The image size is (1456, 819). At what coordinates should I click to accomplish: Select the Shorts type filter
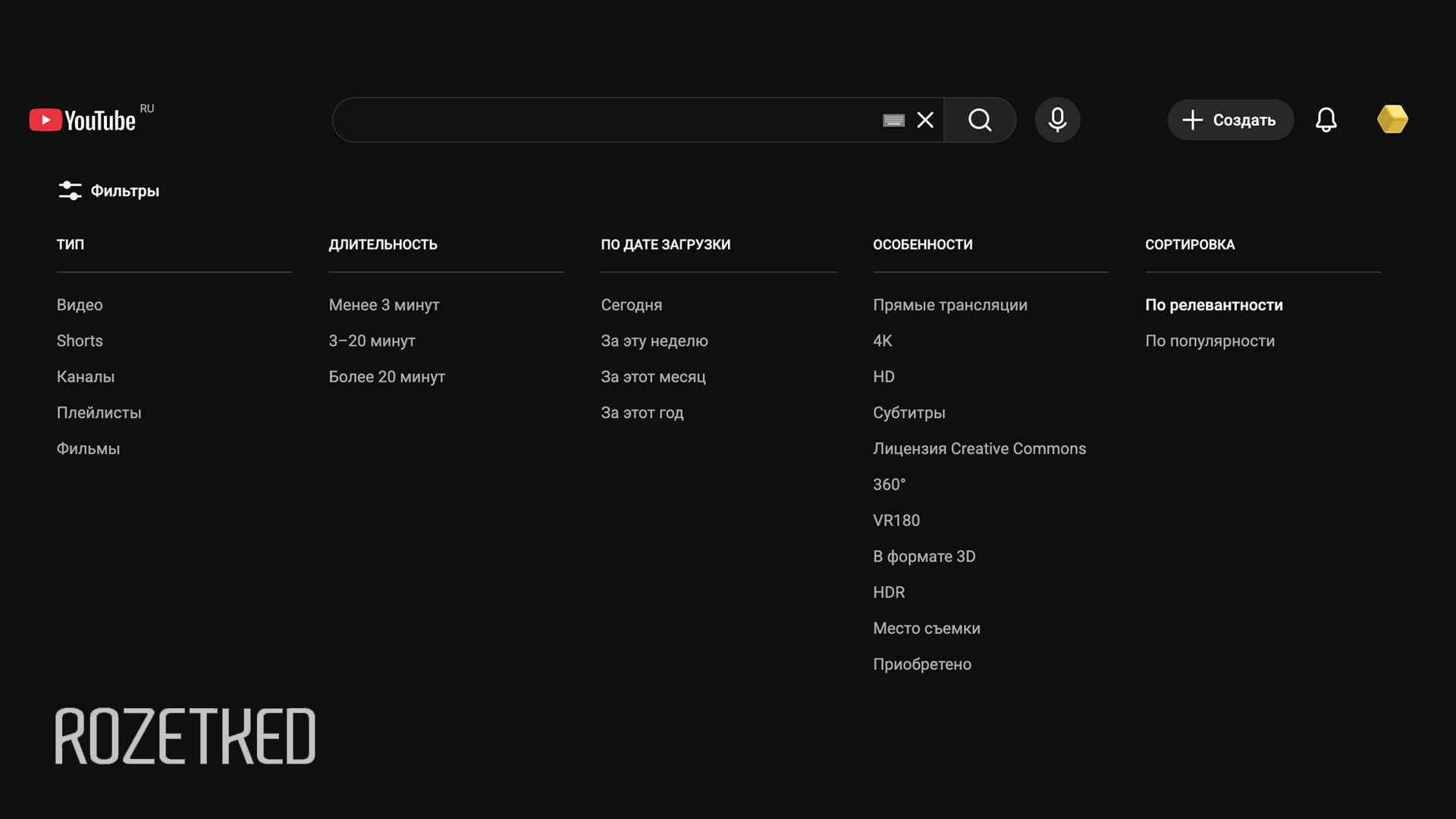(x=80, y=340)
